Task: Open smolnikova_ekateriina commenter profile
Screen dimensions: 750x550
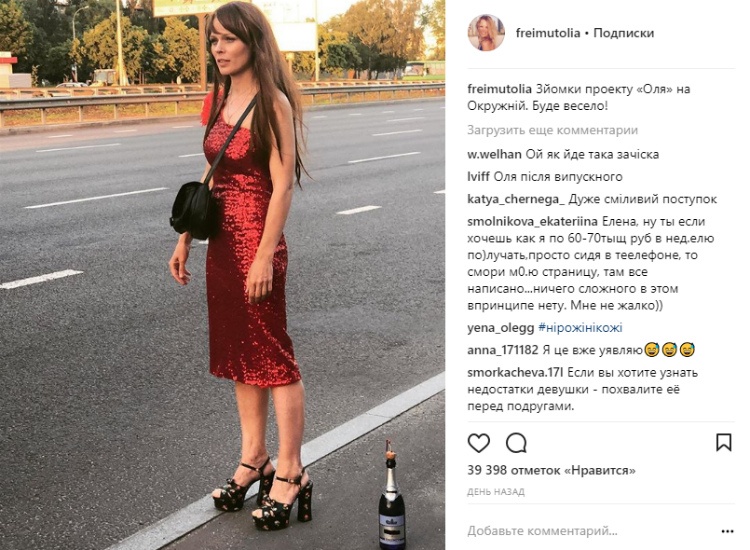Action: 532,221
